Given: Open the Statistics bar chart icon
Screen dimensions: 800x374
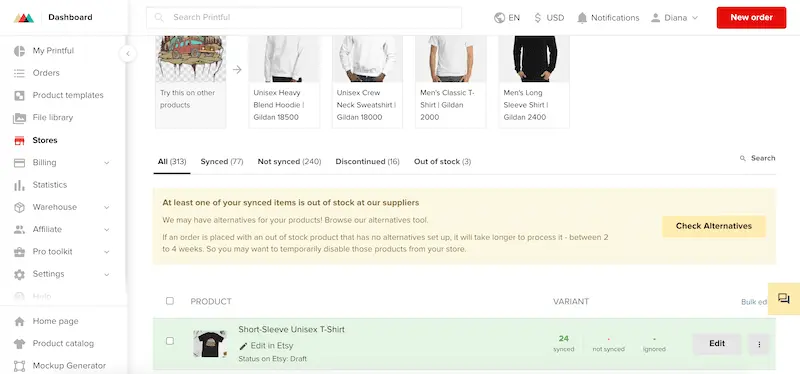Looking at the screenshot, I should [19, 185].
